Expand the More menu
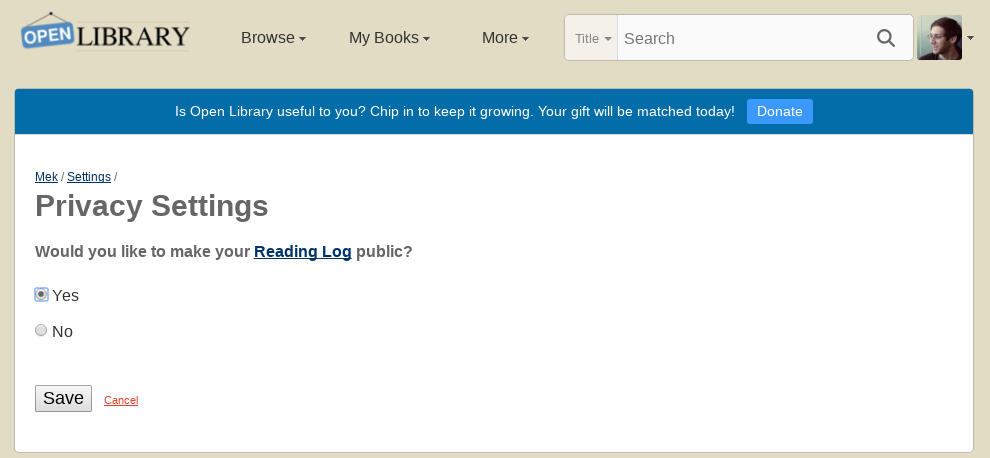 pos(505,38)
